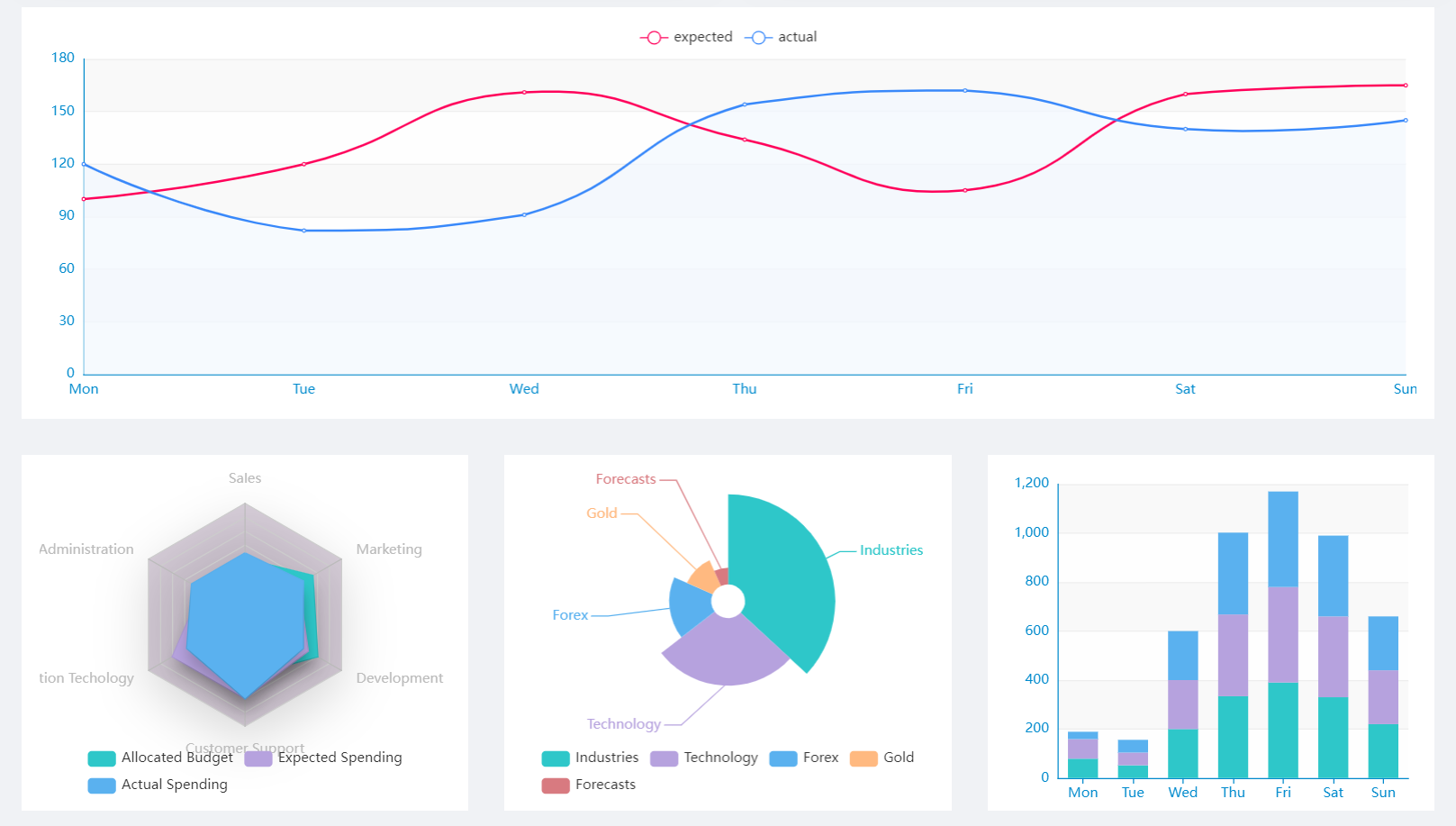Toggle Allocated Budget radar legend
Image resolution: width=1456 pixels, height=826 pixels.
pos(160,758)
